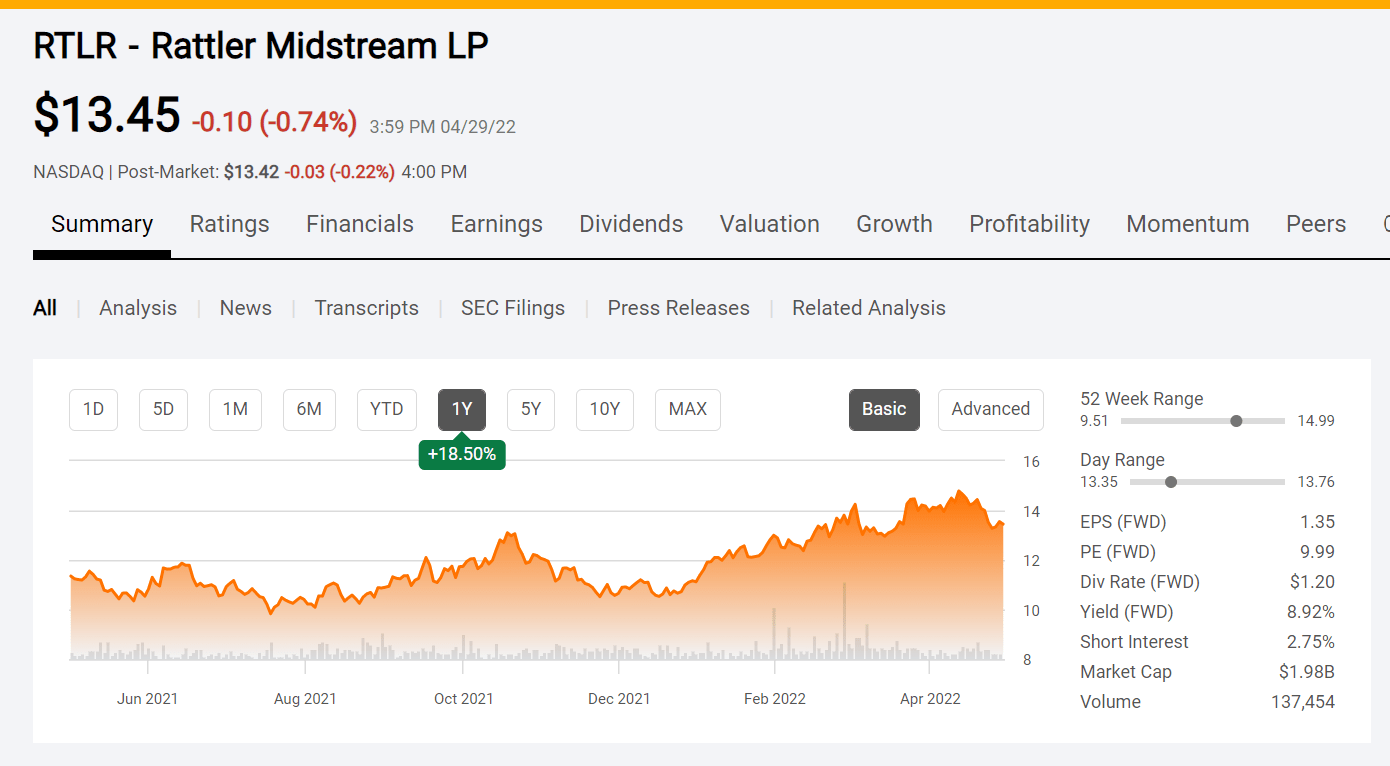Click the day range high 13.76

[1316, 482]
